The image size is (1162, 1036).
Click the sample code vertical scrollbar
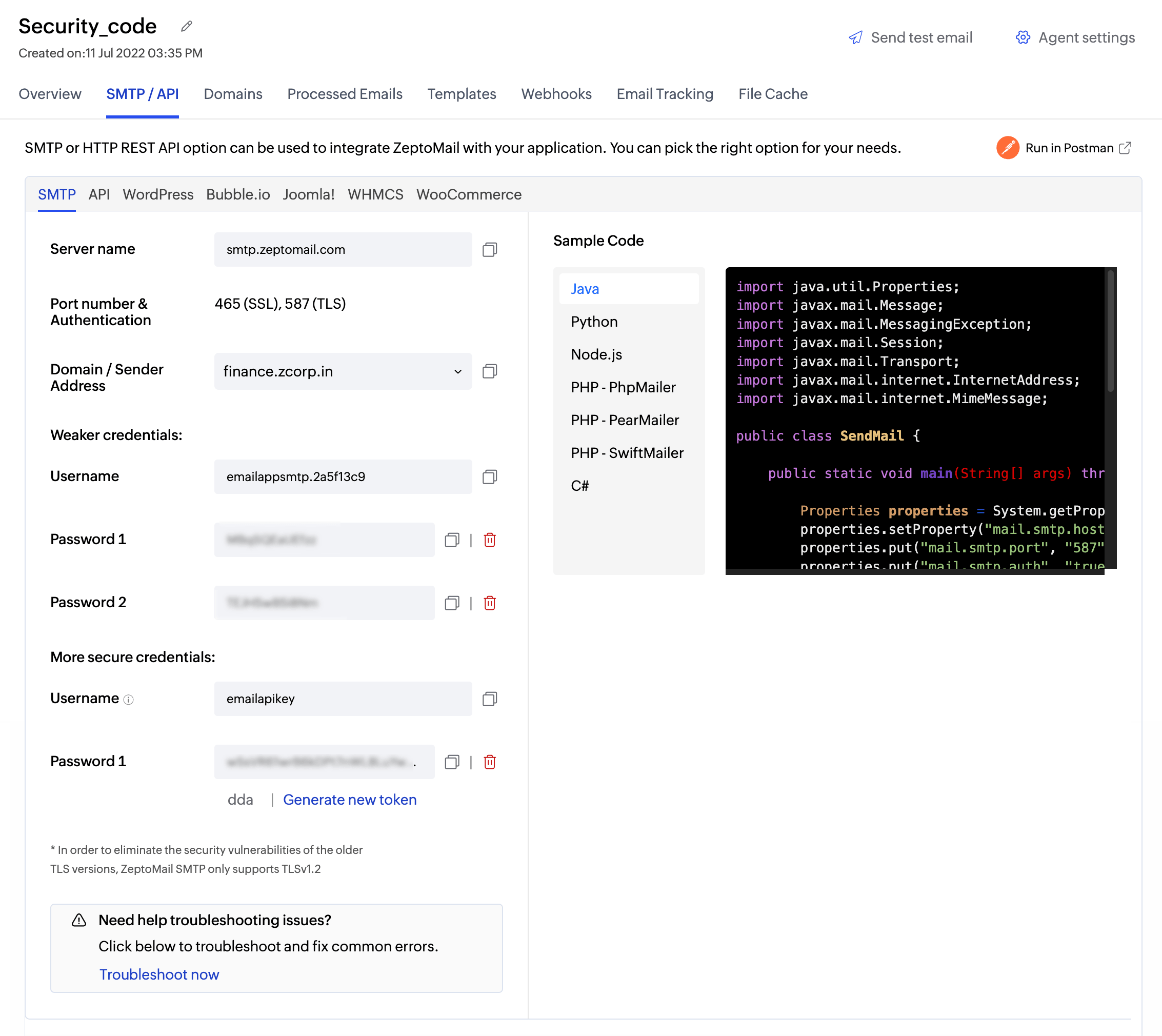pyautogui.click(x=1110, y=331)
